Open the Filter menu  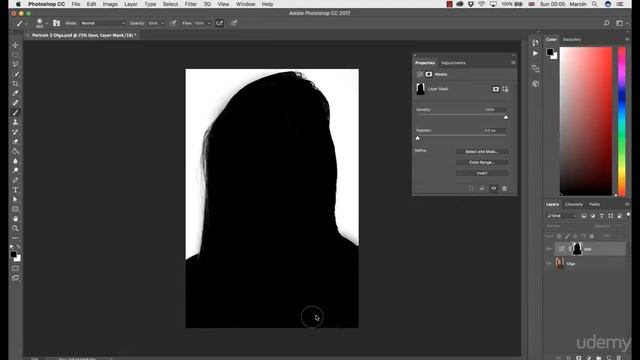coord(191,4)
